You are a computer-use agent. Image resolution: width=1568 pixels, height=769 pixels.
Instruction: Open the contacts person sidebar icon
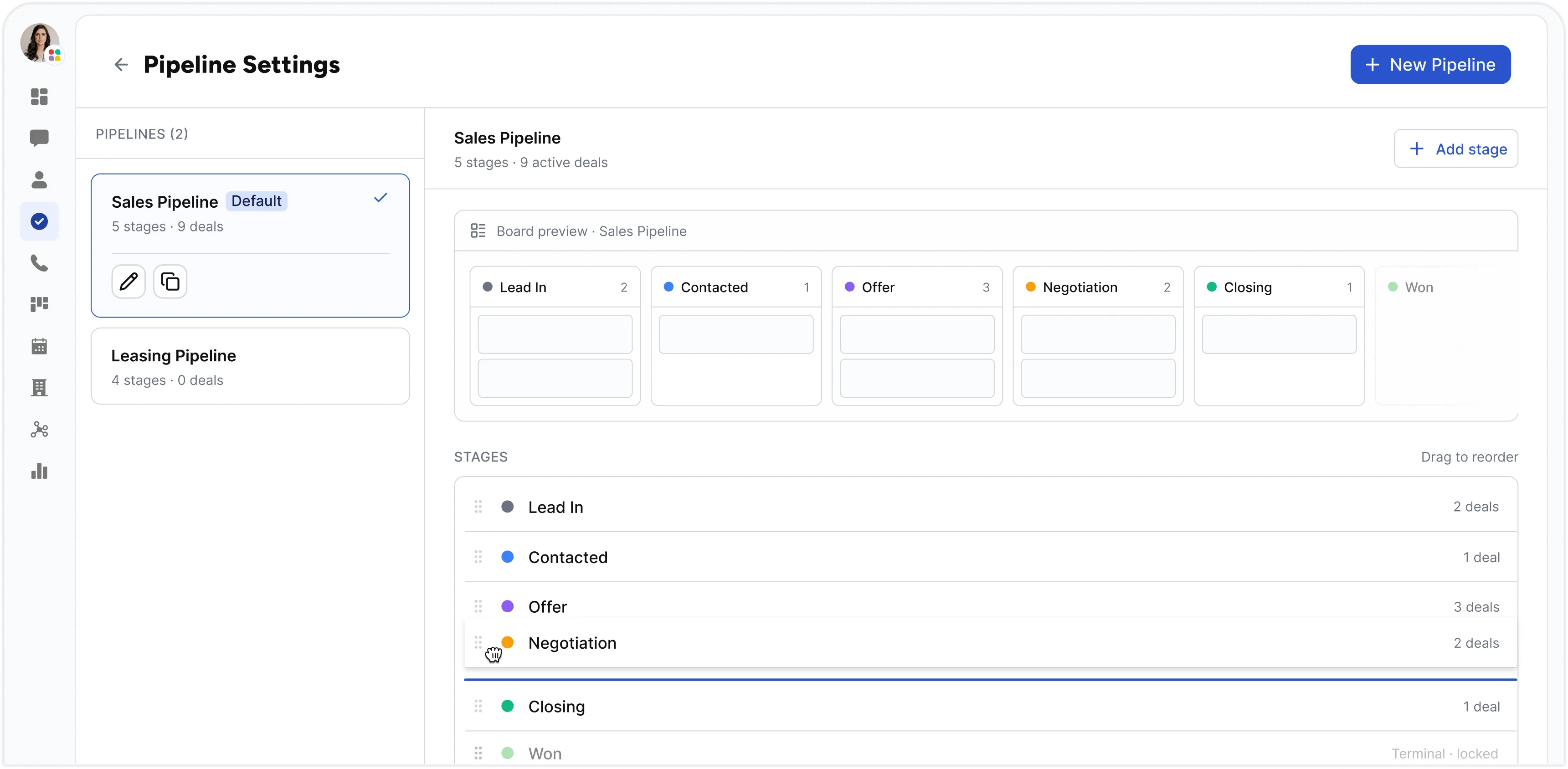39,179
